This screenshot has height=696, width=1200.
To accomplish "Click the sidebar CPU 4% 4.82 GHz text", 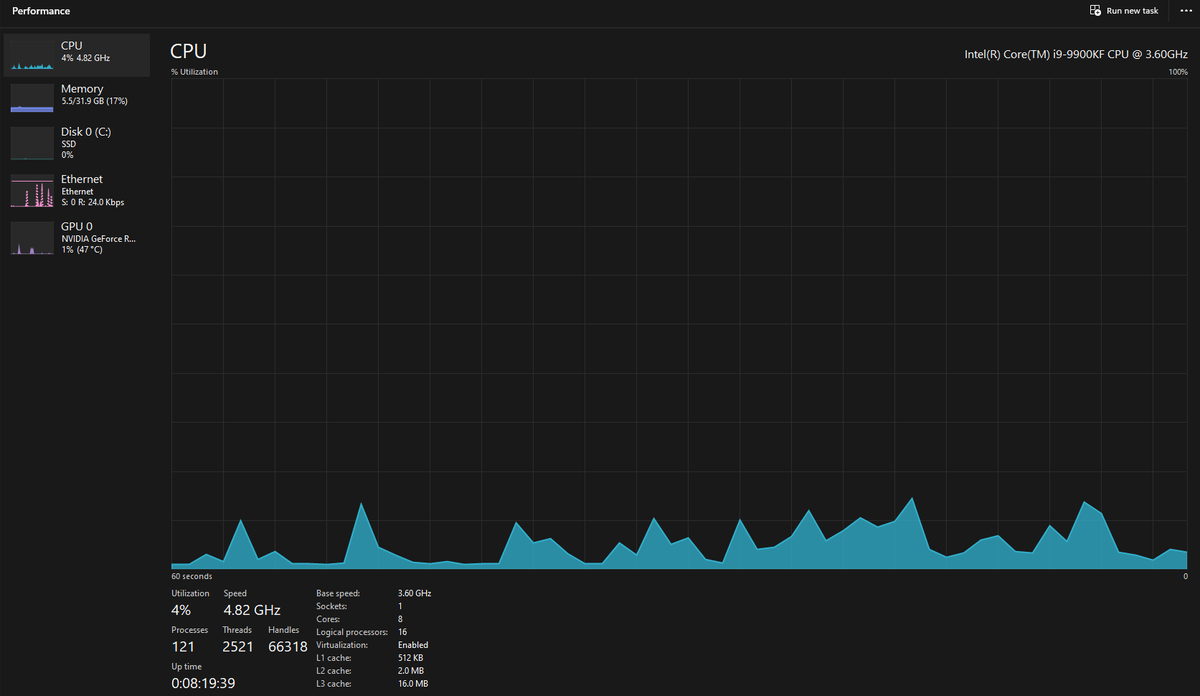I will [x=85, y=59].
